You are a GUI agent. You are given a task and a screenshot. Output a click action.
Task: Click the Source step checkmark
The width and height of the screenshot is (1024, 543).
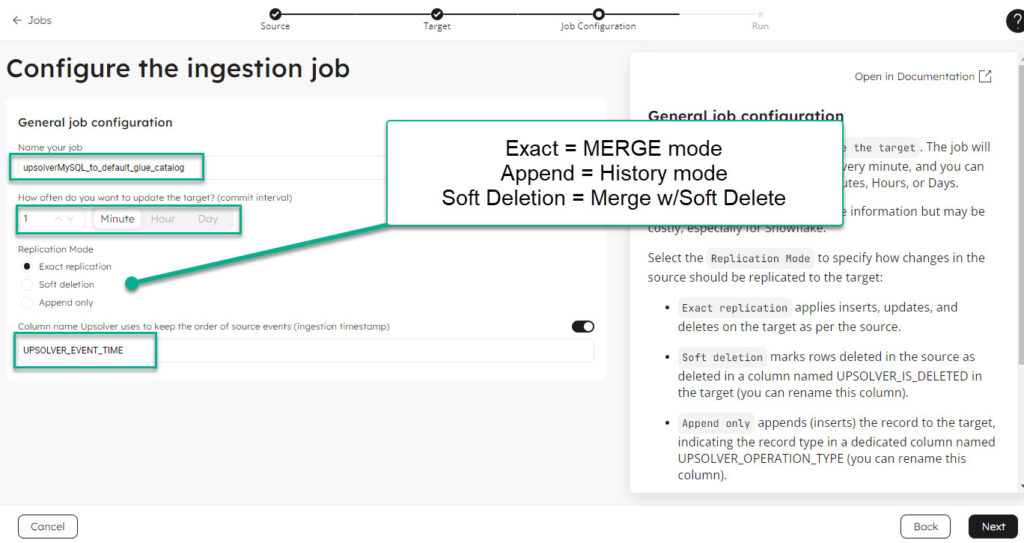point(275,14)
